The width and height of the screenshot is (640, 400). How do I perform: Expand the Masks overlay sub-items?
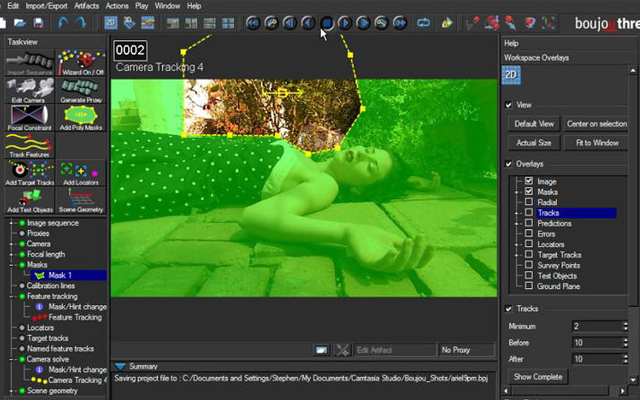pyautogui.click(x=517, y=192)
